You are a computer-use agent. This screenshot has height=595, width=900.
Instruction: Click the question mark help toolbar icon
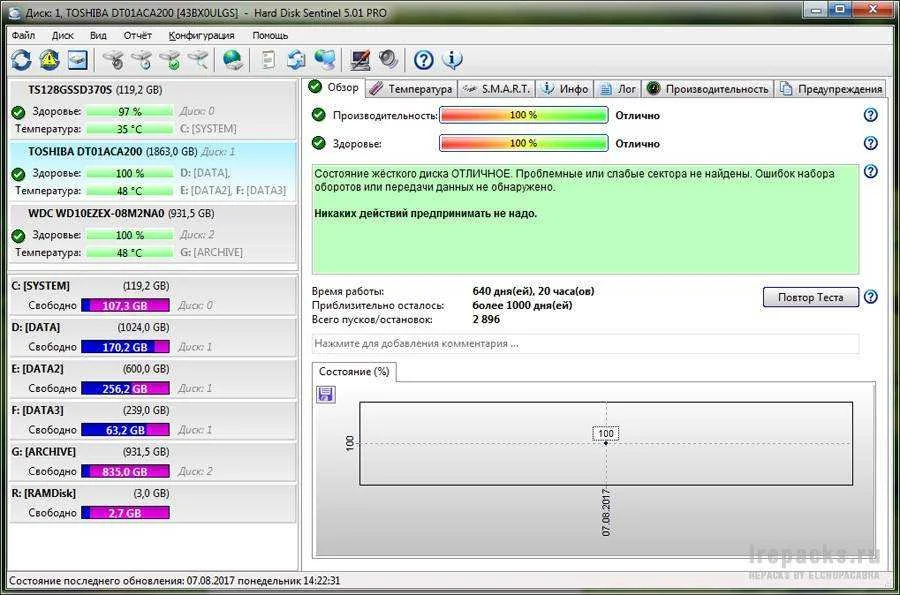[x=424, y=60]
